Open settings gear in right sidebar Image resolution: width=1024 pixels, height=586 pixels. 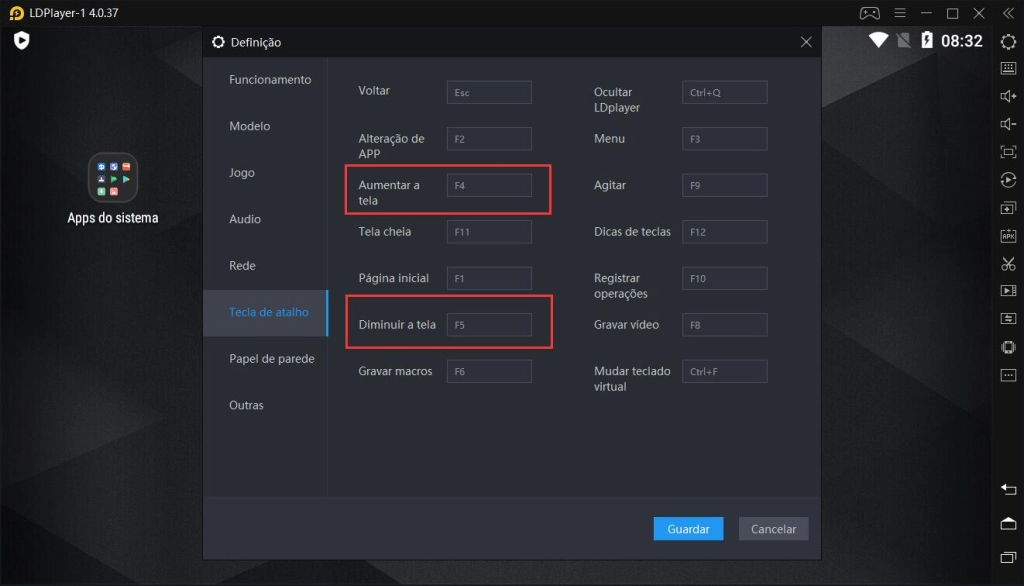1008,41
